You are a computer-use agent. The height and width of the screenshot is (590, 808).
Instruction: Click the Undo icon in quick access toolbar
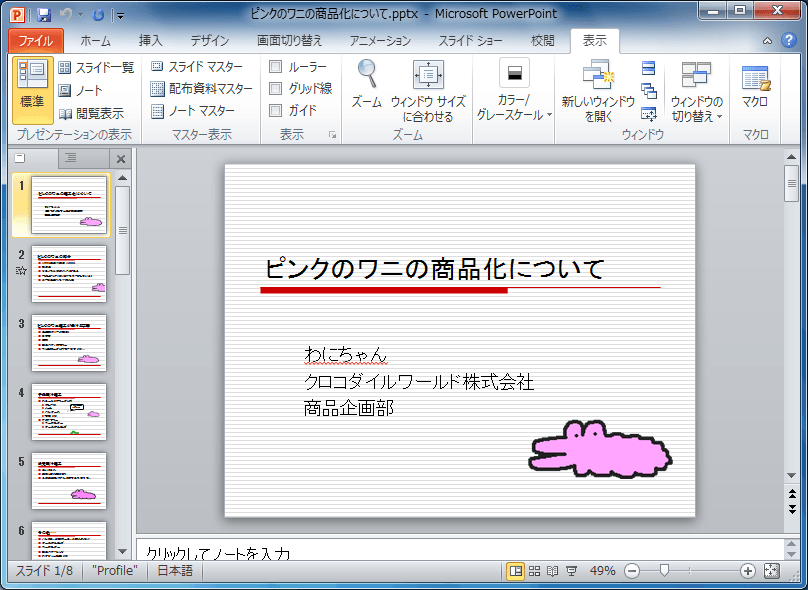tap(65, 14)
